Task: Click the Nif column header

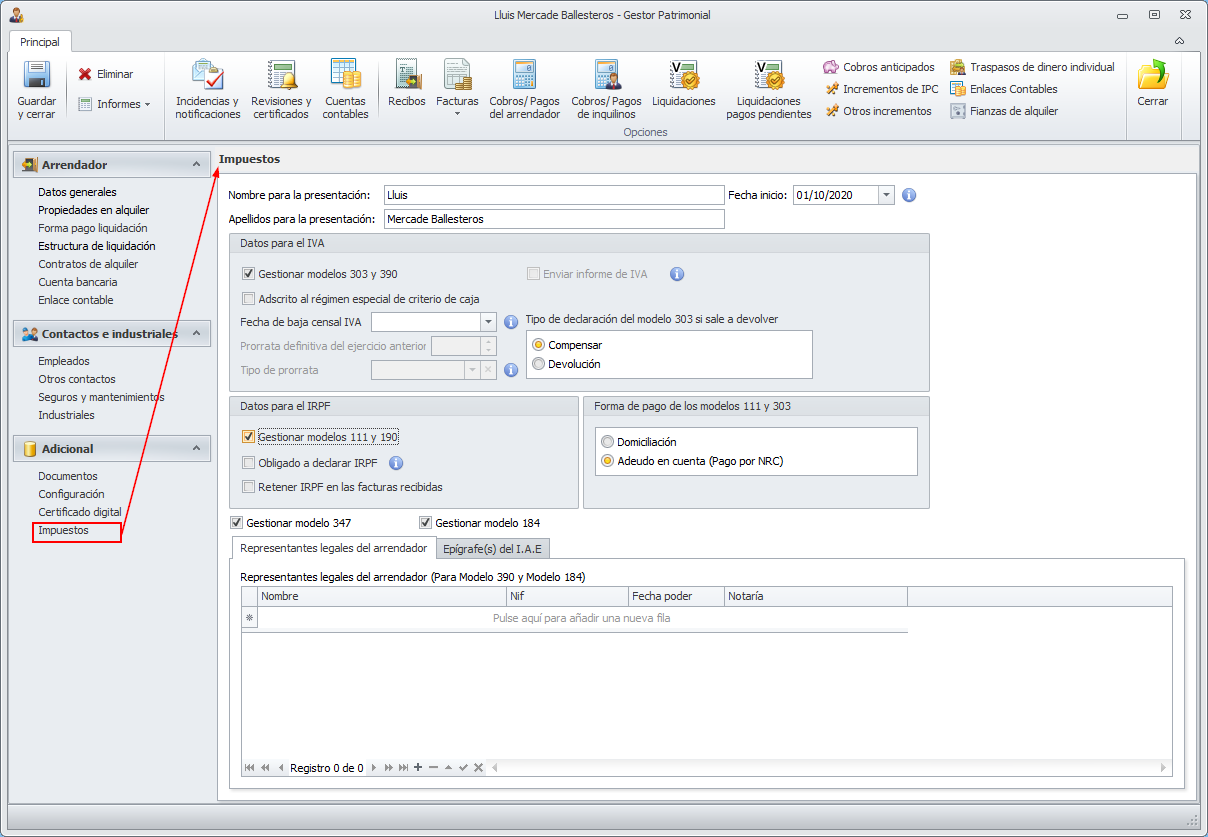Action: click(x=567, y=596)
